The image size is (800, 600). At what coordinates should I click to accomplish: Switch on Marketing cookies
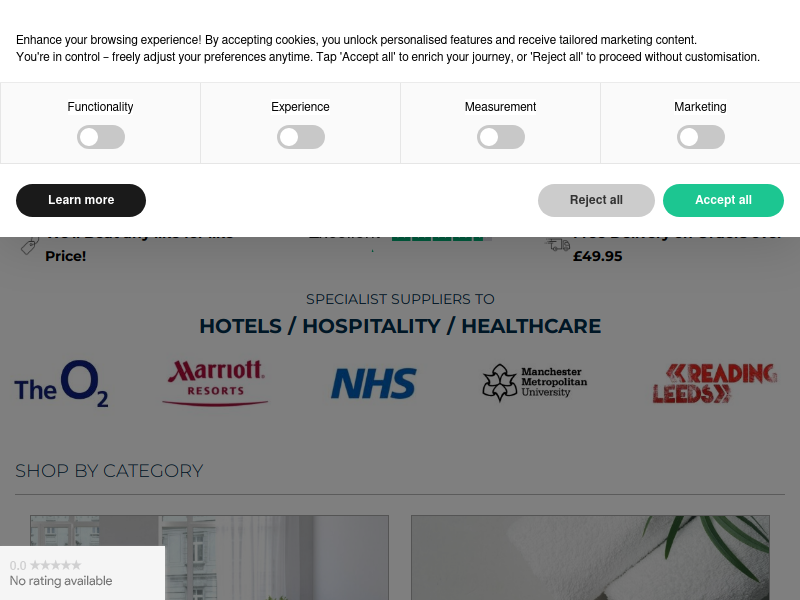[701, 137]
